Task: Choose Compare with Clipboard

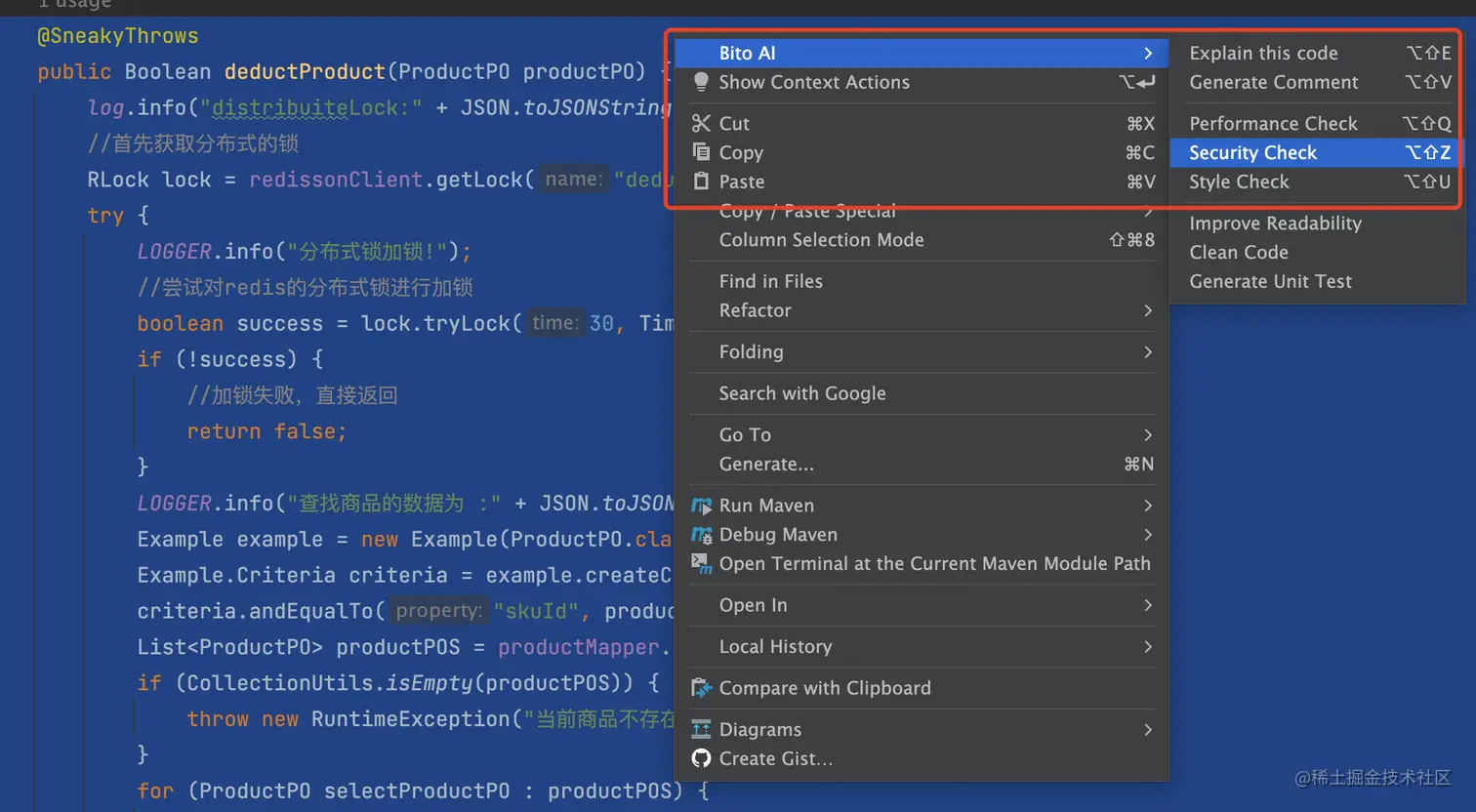Action: (922, 688)
